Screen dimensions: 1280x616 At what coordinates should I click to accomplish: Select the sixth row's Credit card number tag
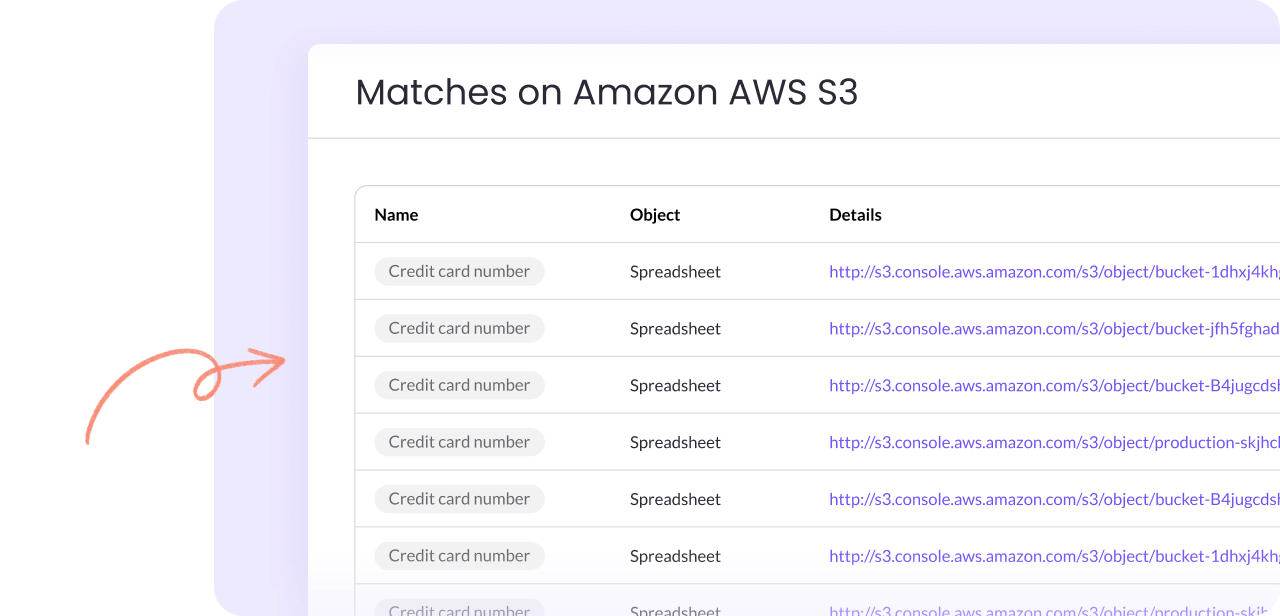pos(459,556)
